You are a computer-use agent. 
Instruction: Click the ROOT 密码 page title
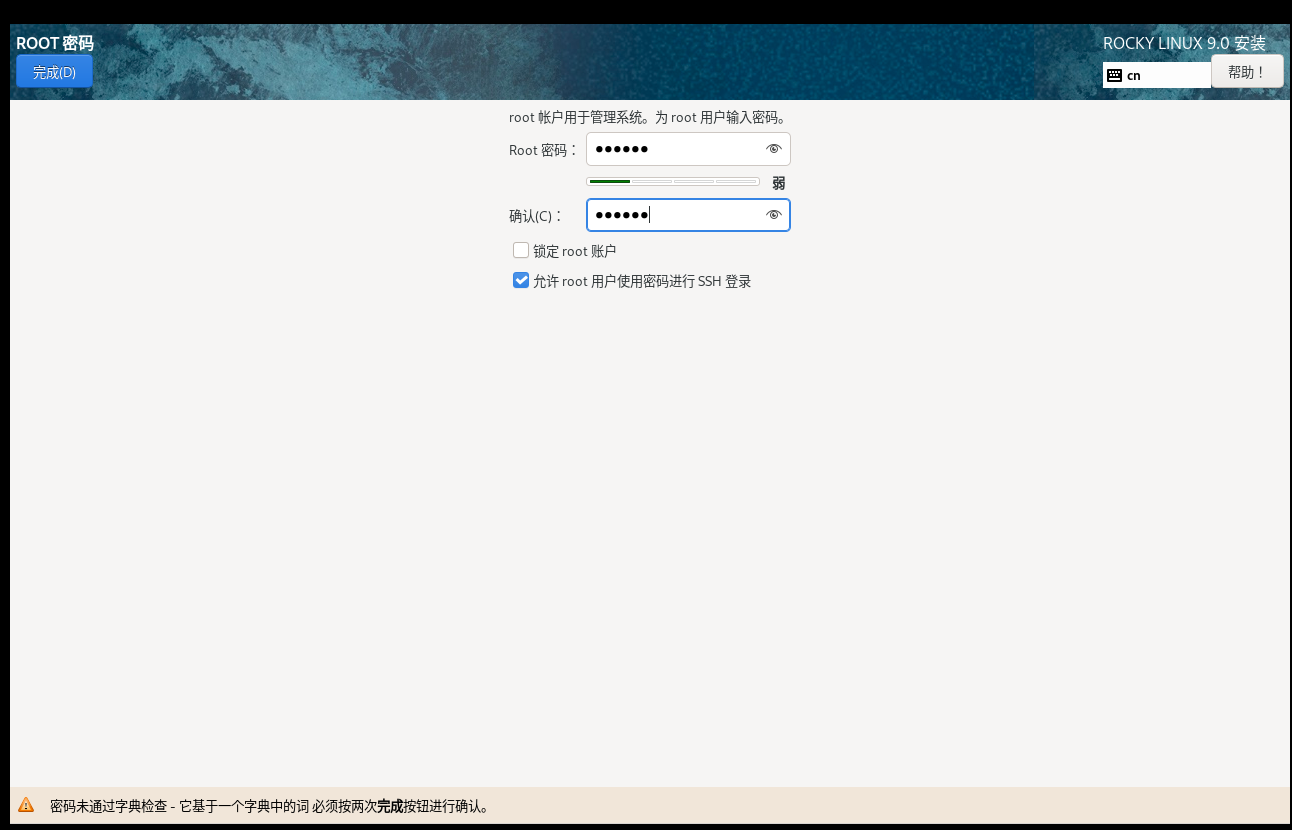click(55, 43)
